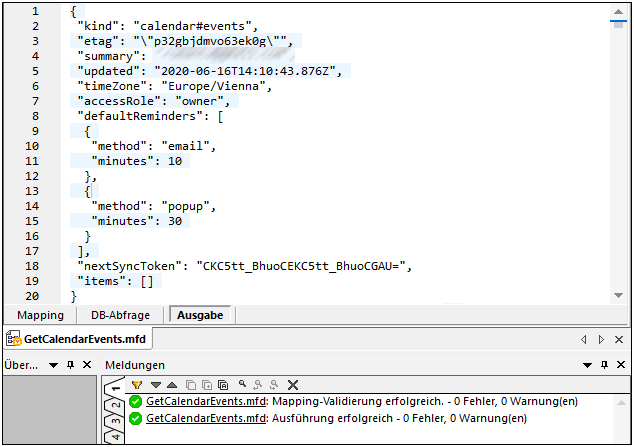Click the filter icon in Meldungen toolbar
634x447 pixels.
coord(138,384)
